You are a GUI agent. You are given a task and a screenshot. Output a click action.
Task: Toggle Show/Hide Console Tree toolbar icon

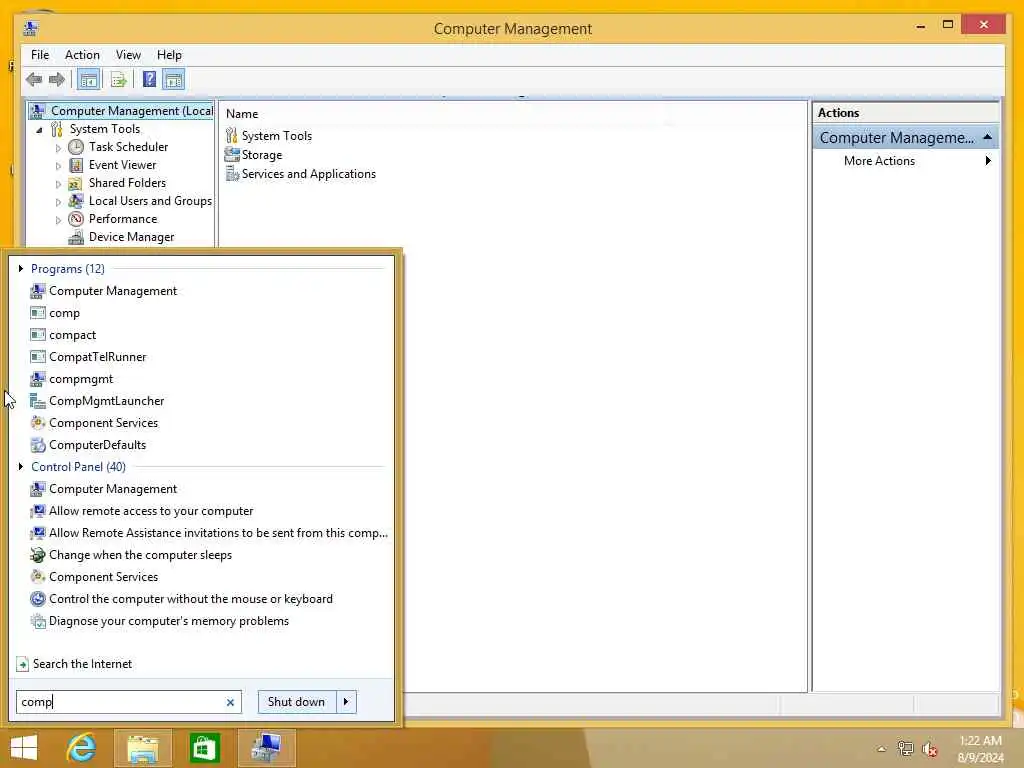(88, 80)
